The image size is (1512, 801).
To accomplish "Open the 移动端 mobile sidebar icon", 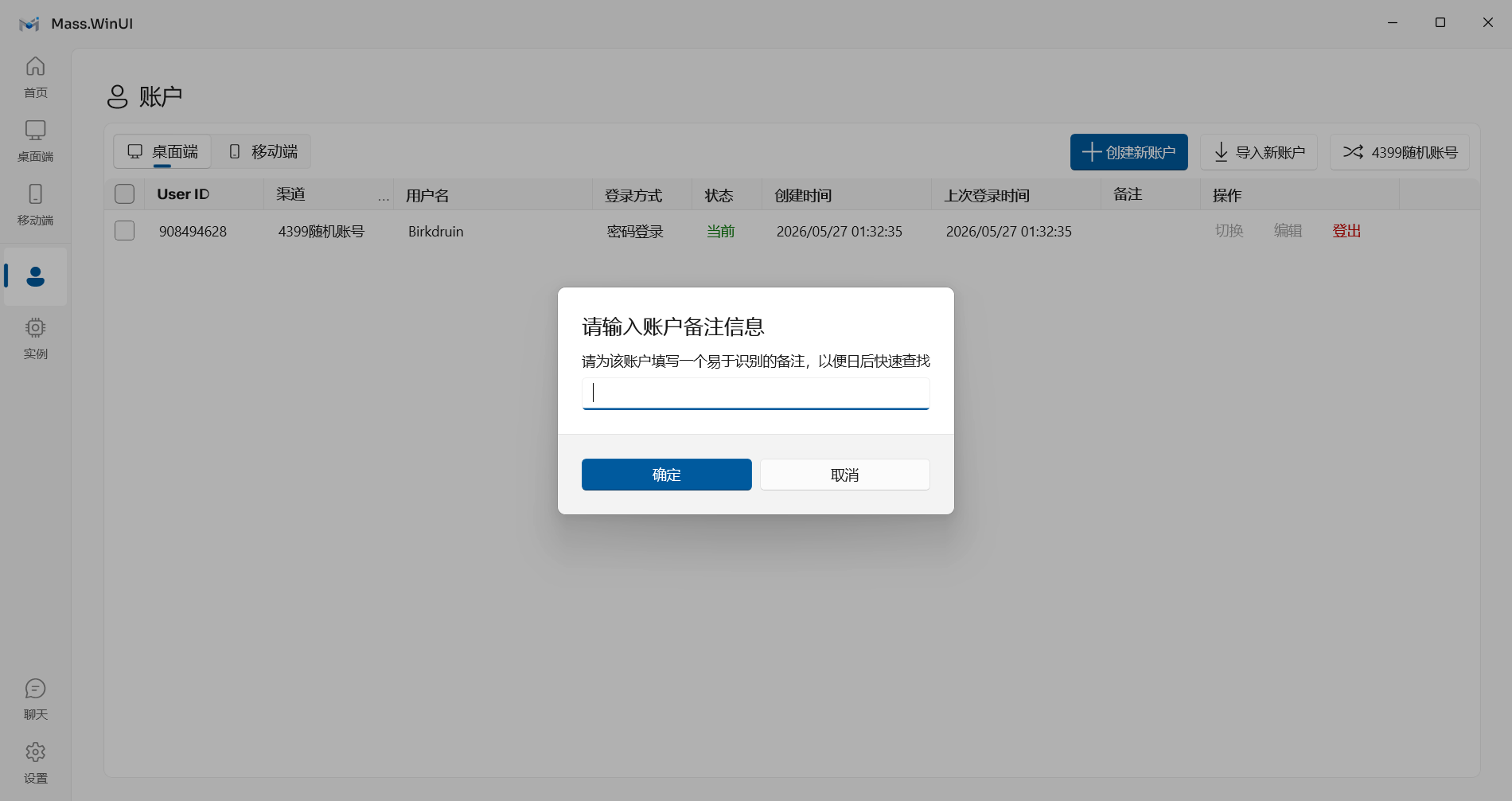I will (x=35, y=204).
